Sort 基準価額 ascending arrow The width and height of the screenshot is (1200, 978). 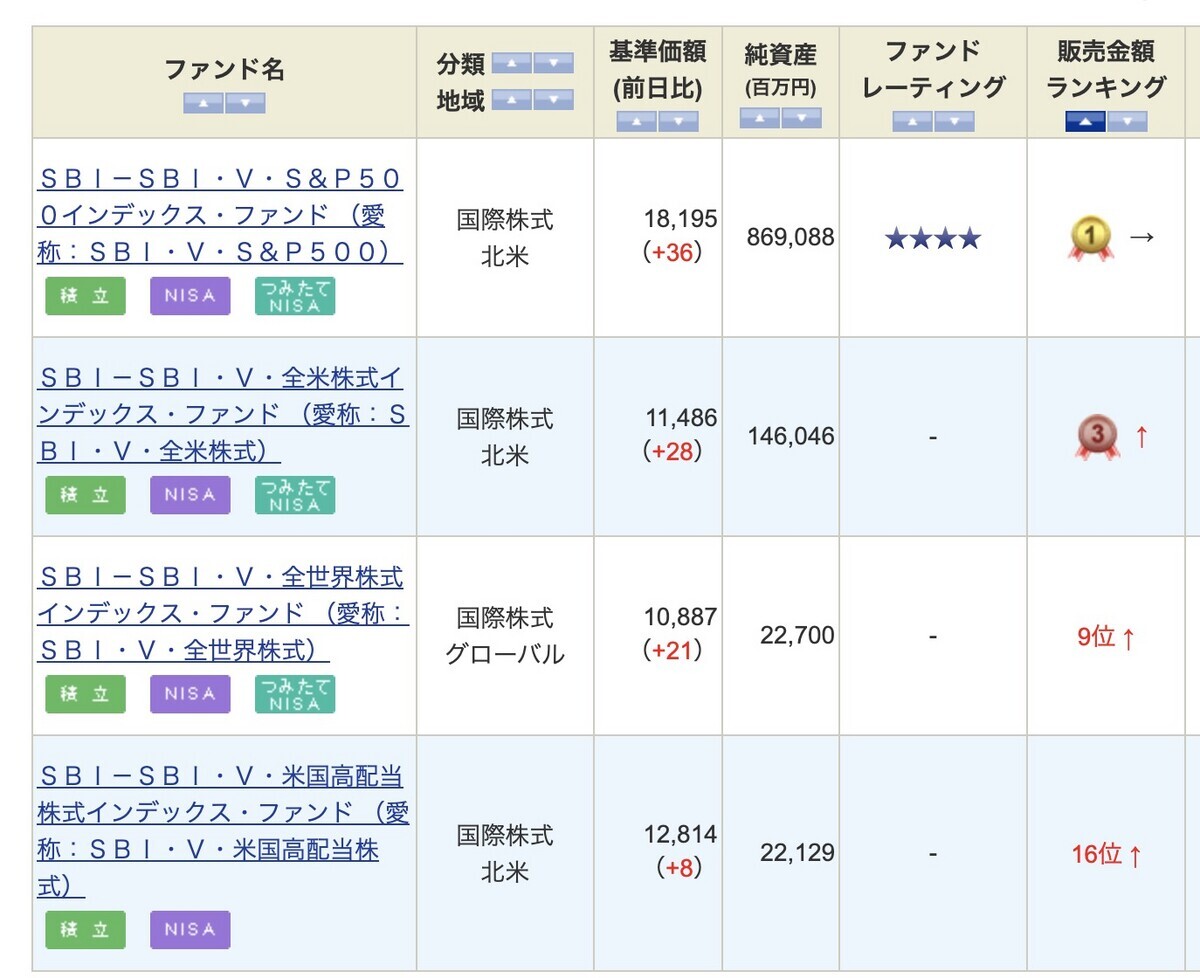(x=637, y=122)
